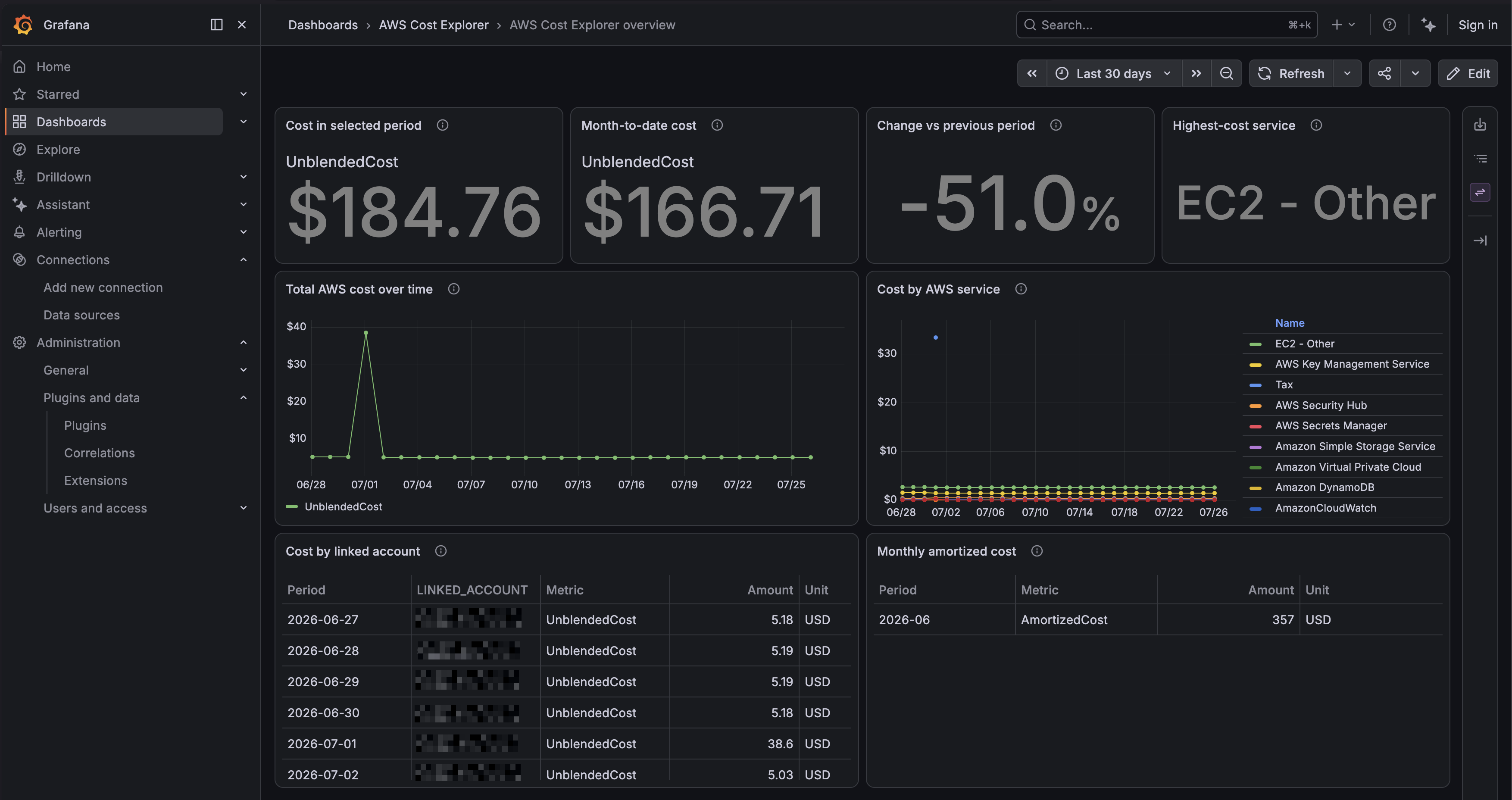Viewport: 1512px width, 800px height.
Task: Collapse the Administration section chevron
Action: [244, 342]
